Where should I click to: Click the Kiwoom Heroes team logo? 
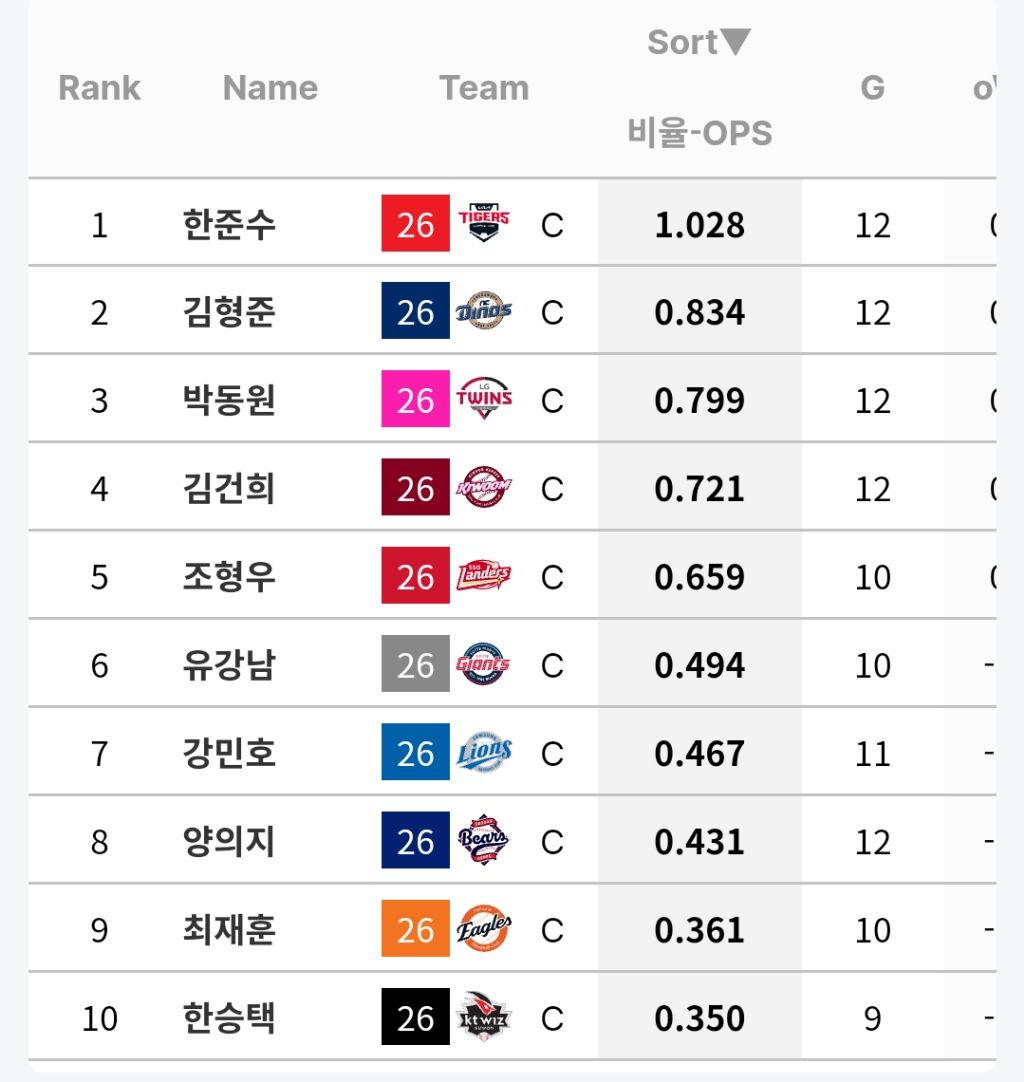point(484,486)
